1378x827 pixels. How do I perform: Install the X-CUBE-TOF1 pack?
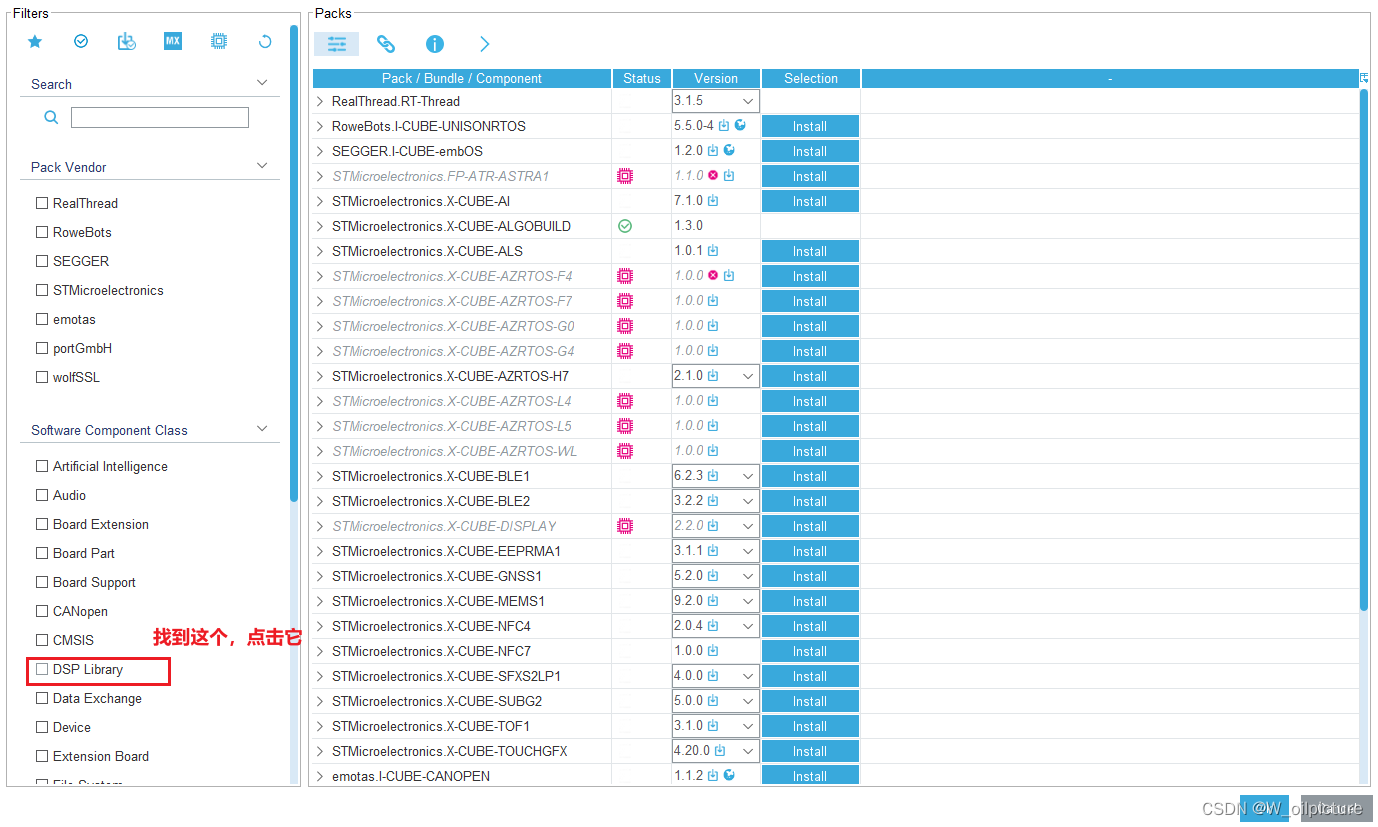810,726
